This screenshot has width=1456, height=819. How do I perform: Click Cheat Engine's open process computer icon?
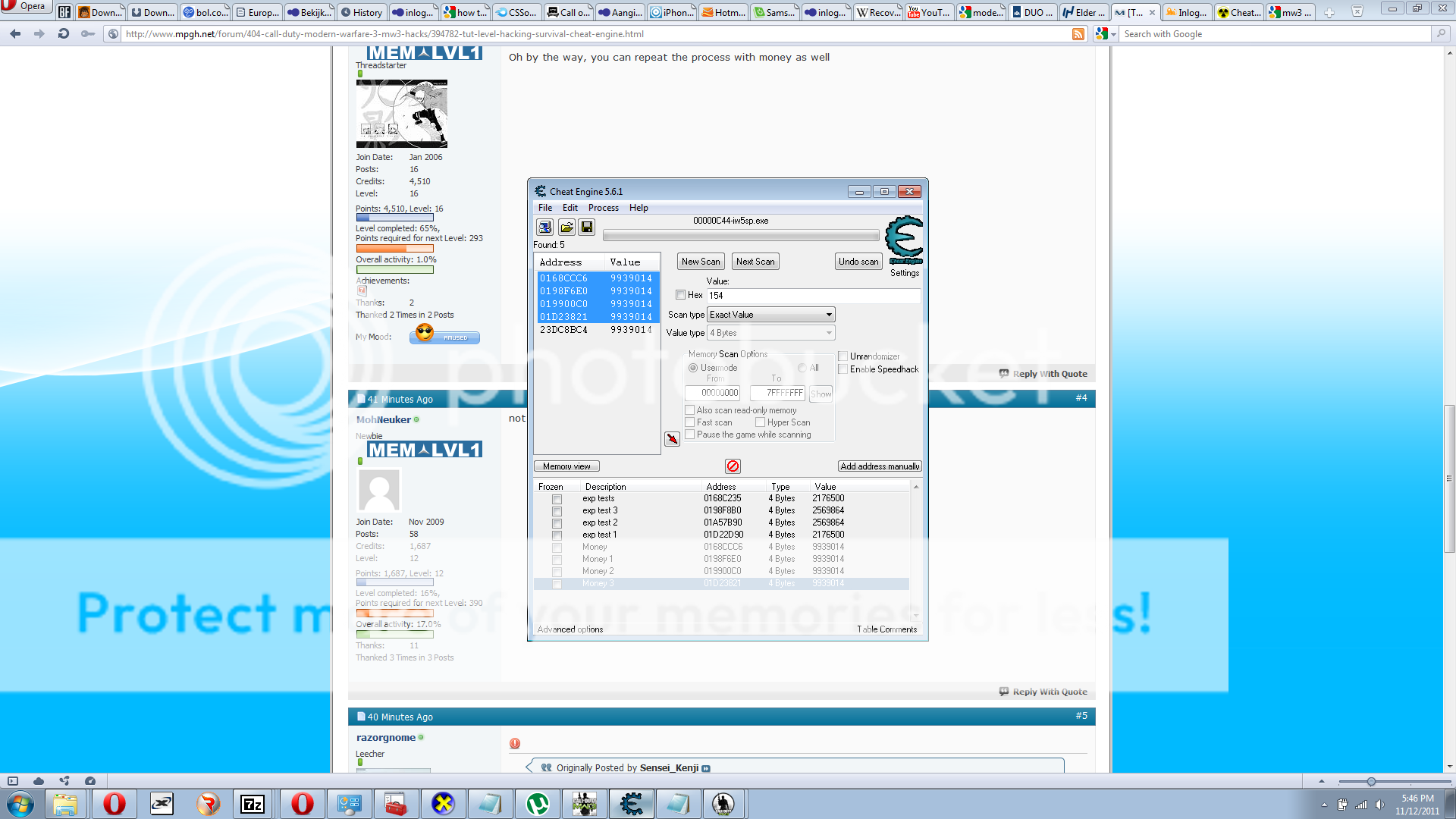click(x=544, y=227)
